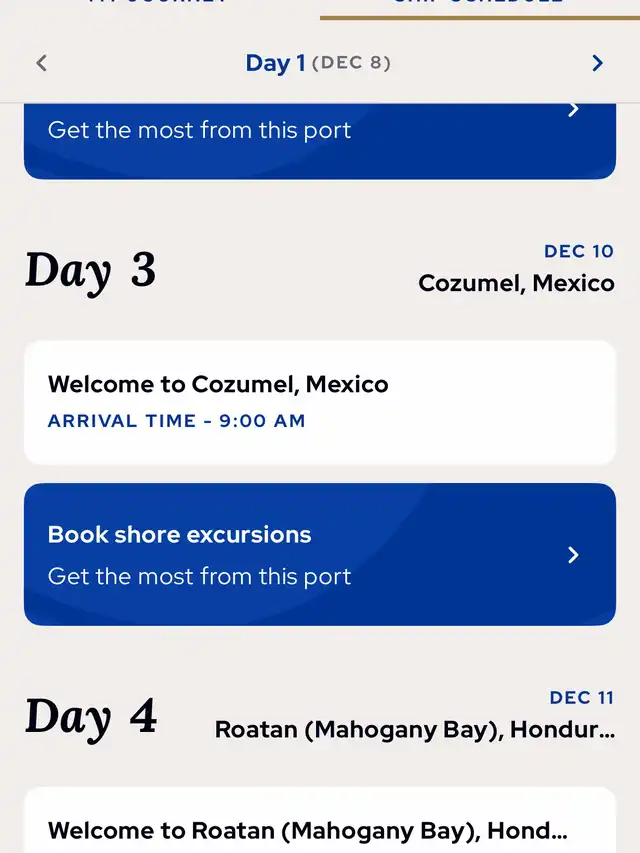The image size is (640, 853).
Task: Tap the Arrival Time - 9:00 AM text
Action: [x=176, y=421]
